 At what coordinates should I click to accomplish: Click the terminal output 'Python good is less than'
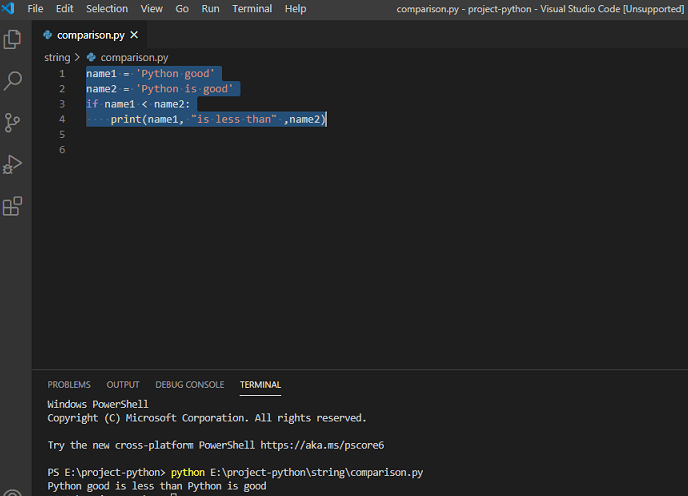tap(115, 486)
